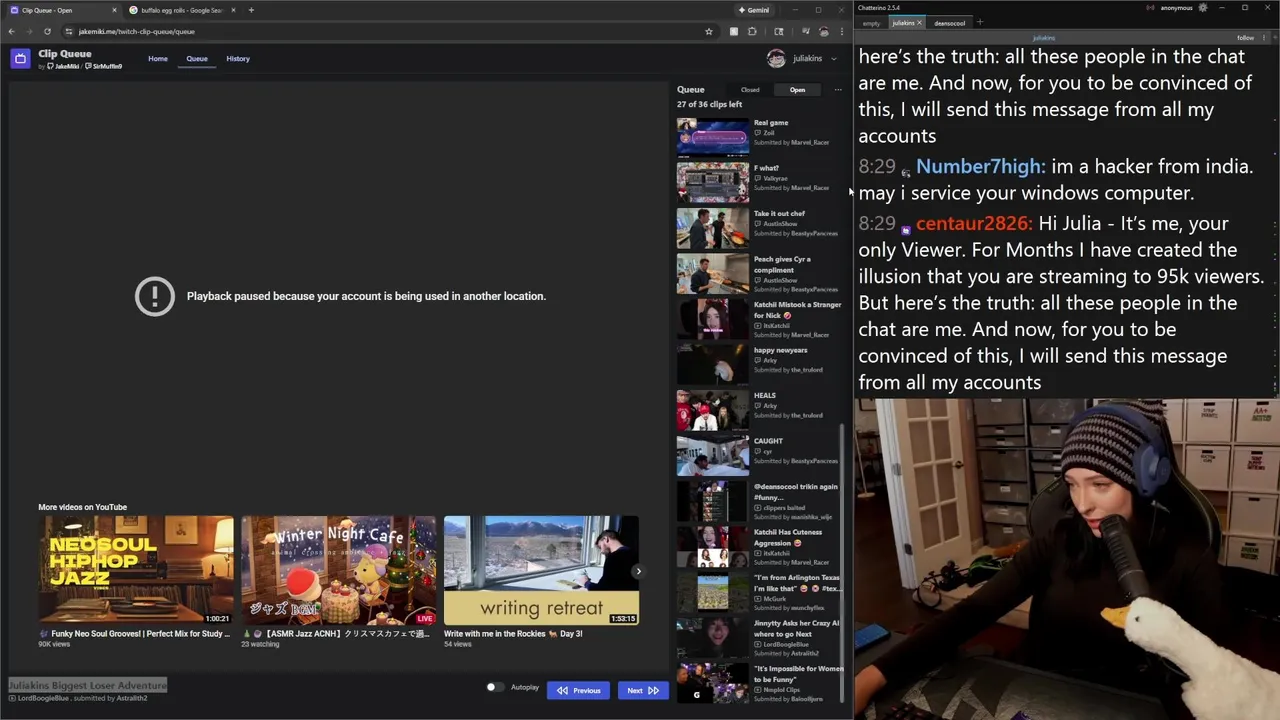Click the browser forward arrow
Image resolution: width=1280 pixels, height=720 pixels.
[29, 31]
